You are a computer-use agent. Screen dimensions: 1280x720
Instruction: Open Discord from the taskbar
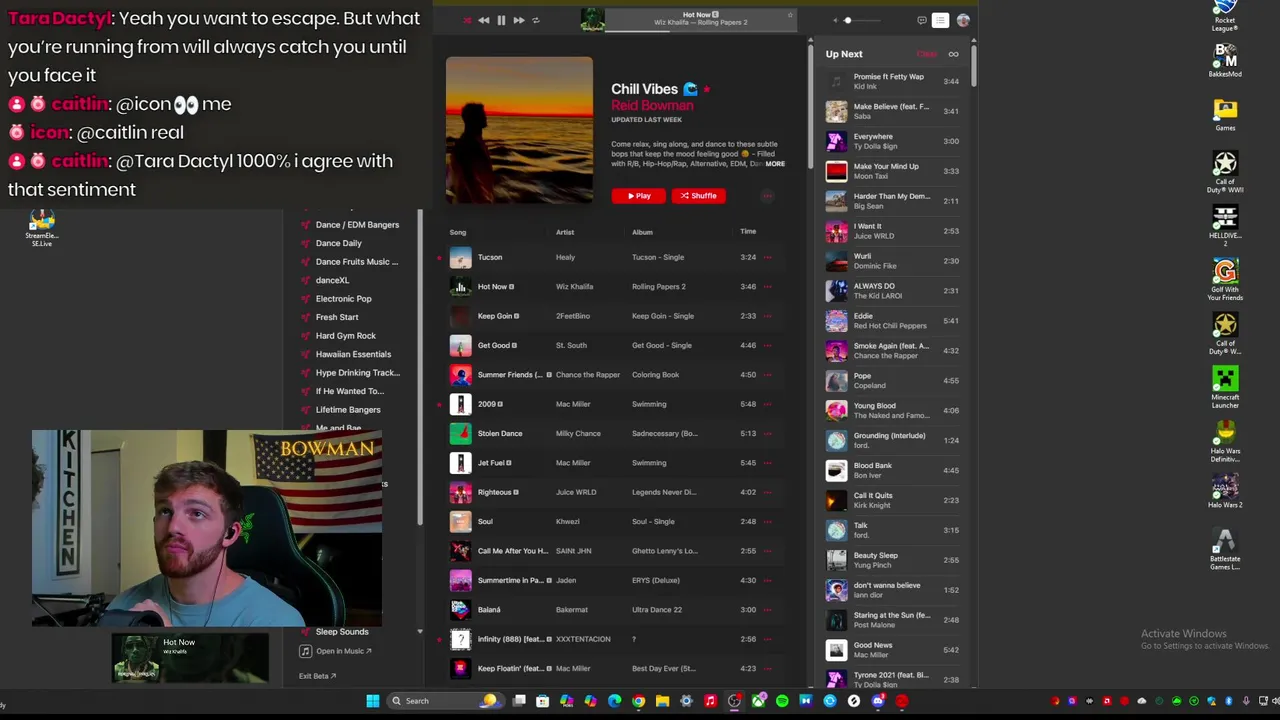(x=878, y=701)
